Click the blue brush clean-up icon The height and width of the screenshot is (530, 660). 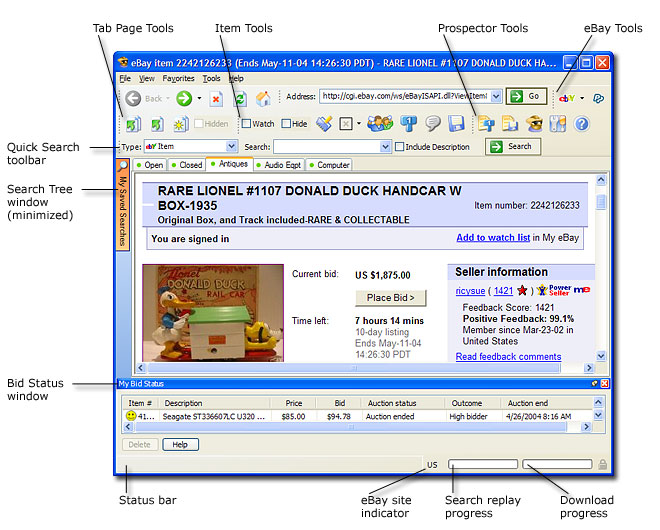tap(324, 124)
